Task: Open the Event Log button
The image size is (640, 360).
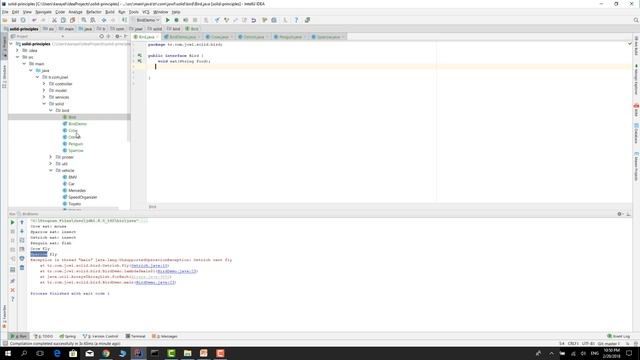Action: click(x=619, y=336)
